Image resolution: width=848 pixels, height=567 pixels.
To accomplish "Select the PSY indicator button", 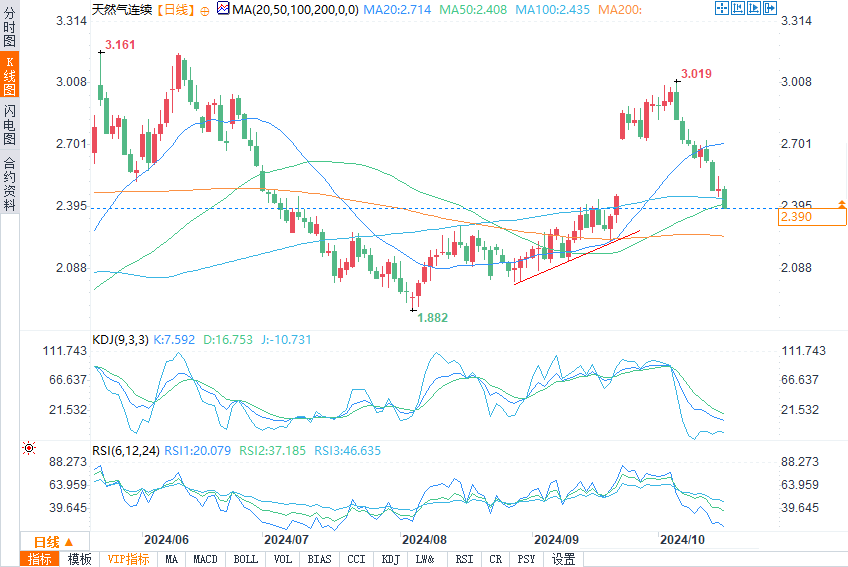I will (x=526, y=559).
